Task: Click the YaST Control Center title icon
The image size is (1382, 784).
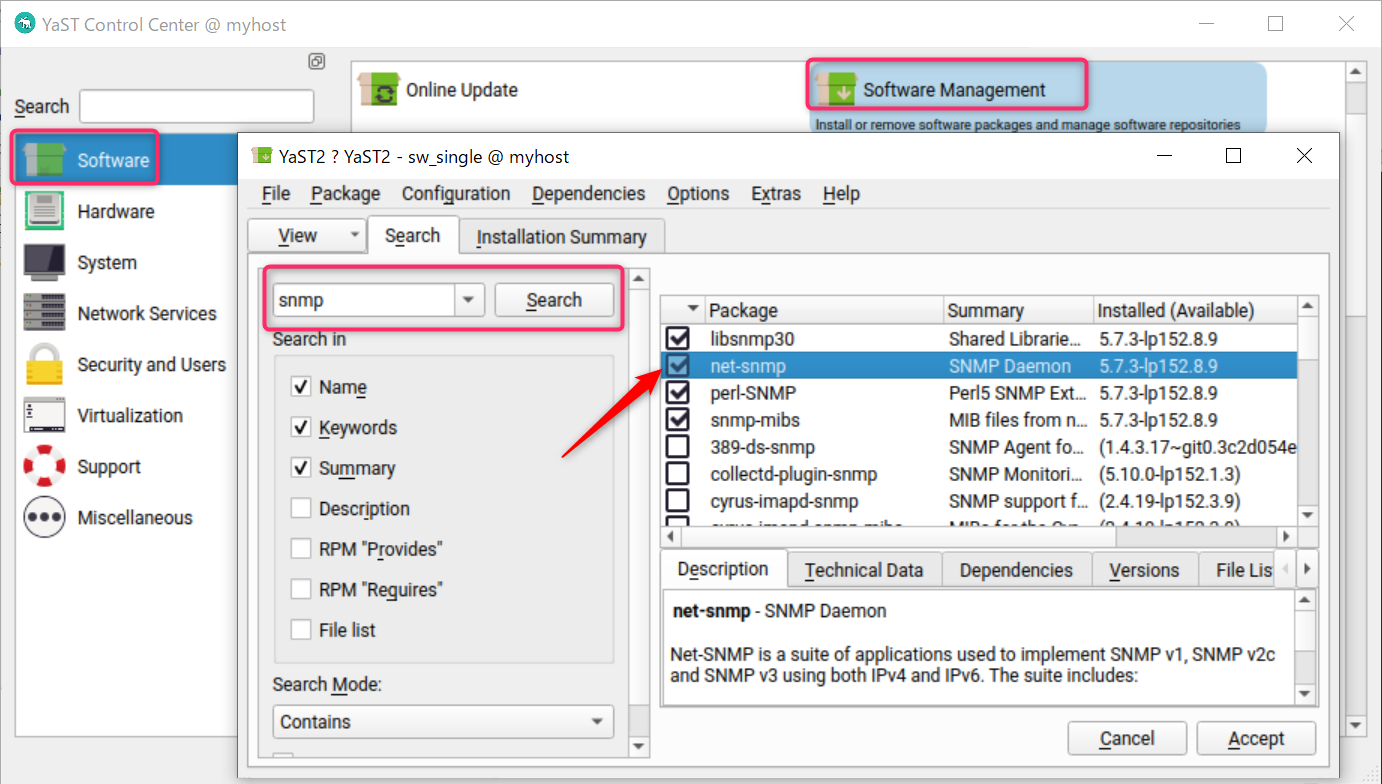Action: pos(24,25)
